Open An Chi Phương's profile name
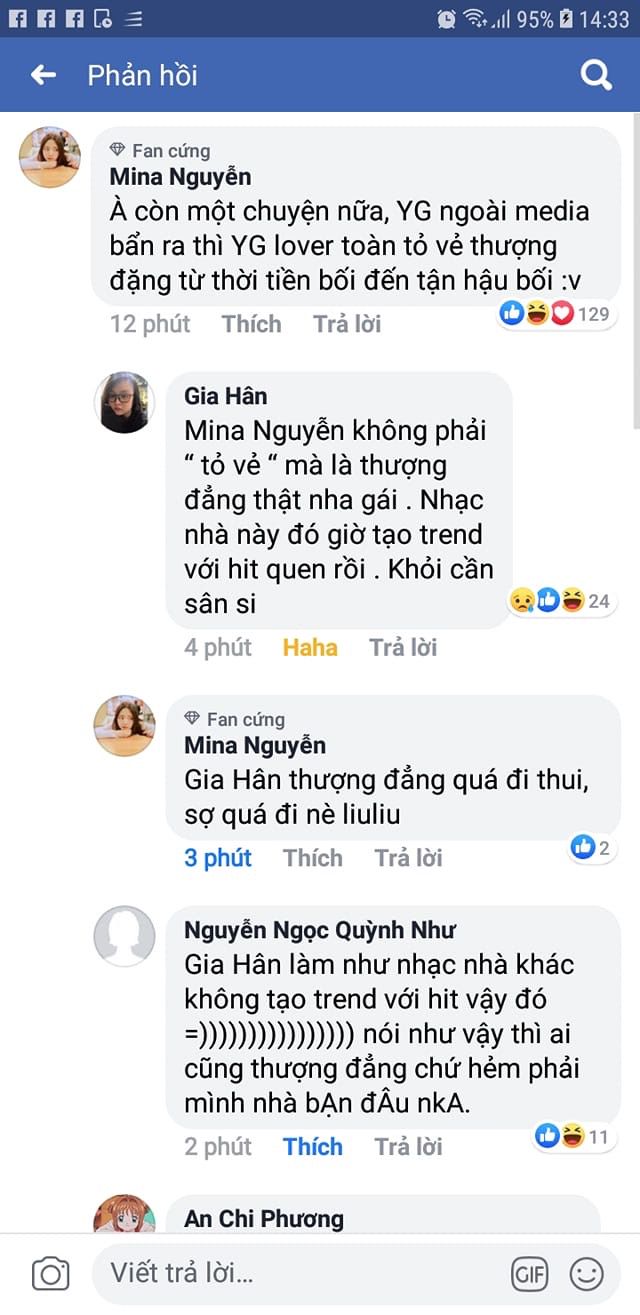 tap(263, 1218)
